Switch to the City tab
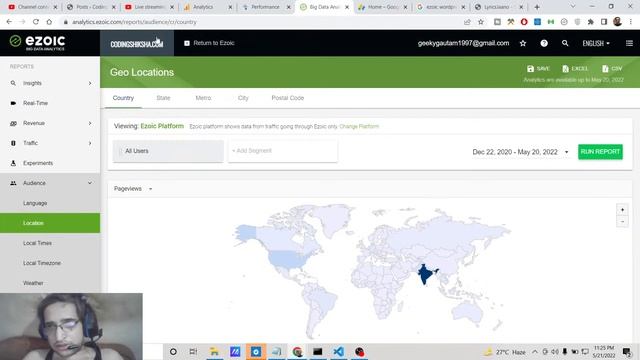Image resolution: width=640 pixels, height=360 pixels. [x=243, y=98]
